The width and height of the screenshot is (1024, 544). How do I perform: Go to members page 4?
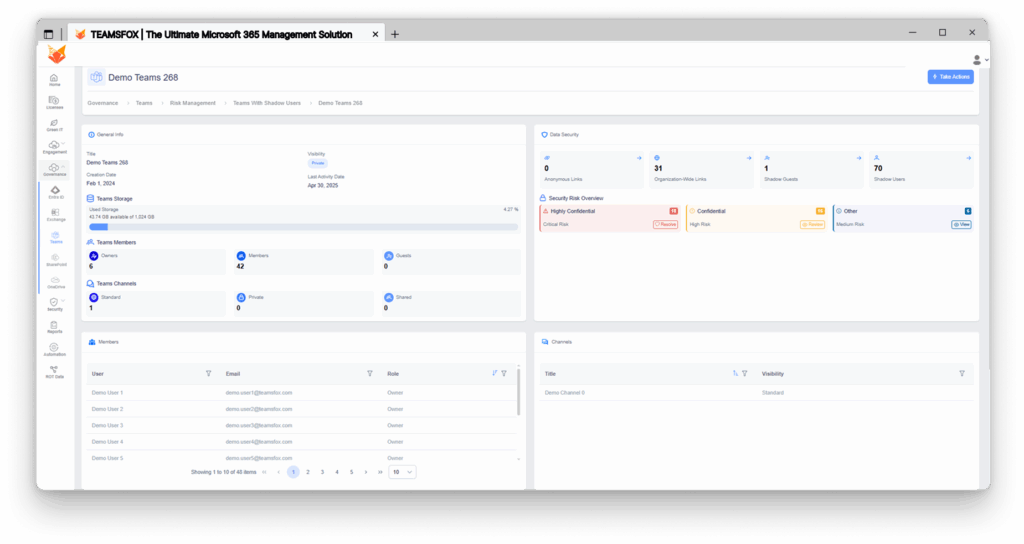tap(337, 472)
